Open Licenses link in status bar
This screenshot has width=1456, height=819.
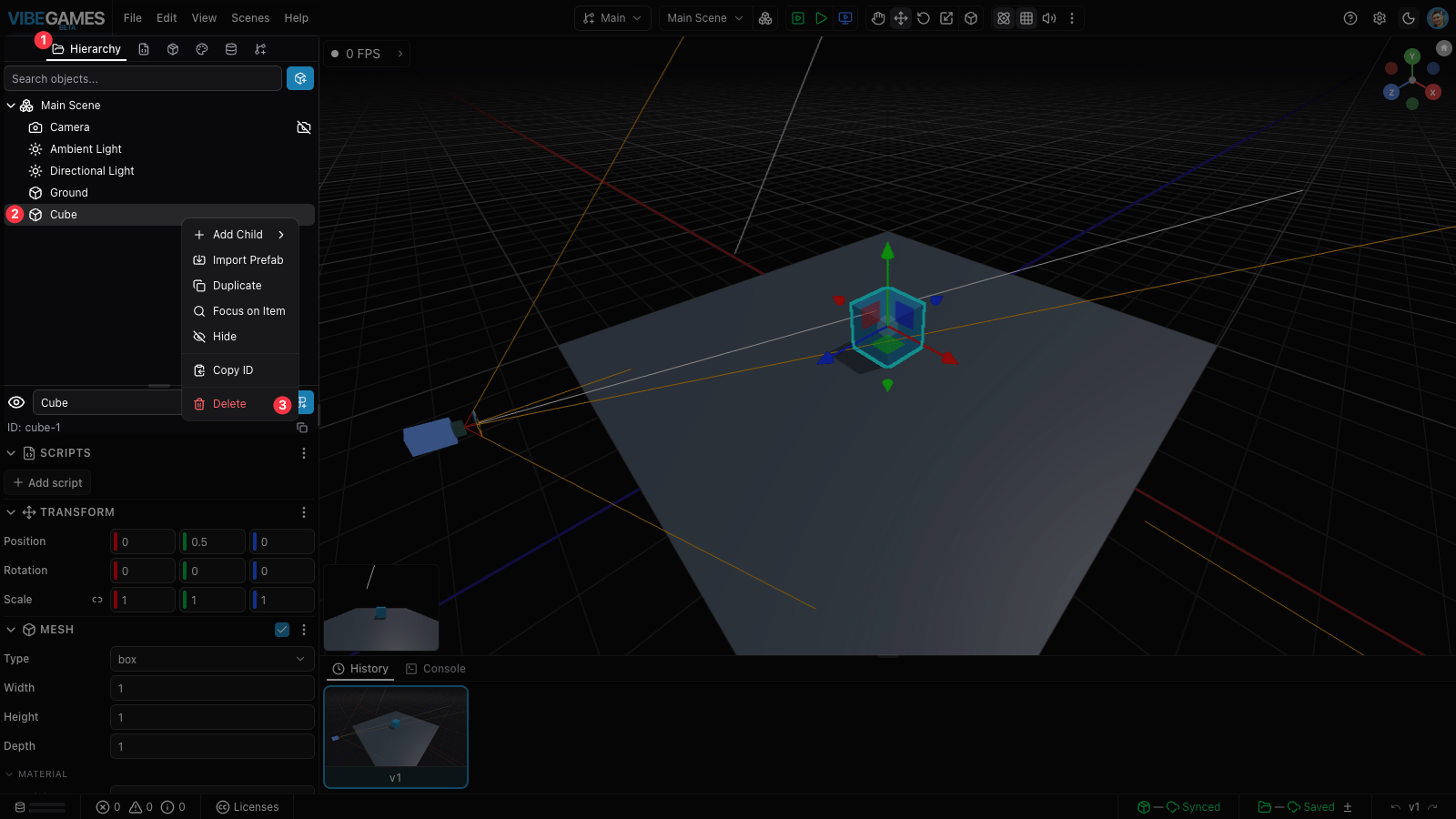[248, 807]
